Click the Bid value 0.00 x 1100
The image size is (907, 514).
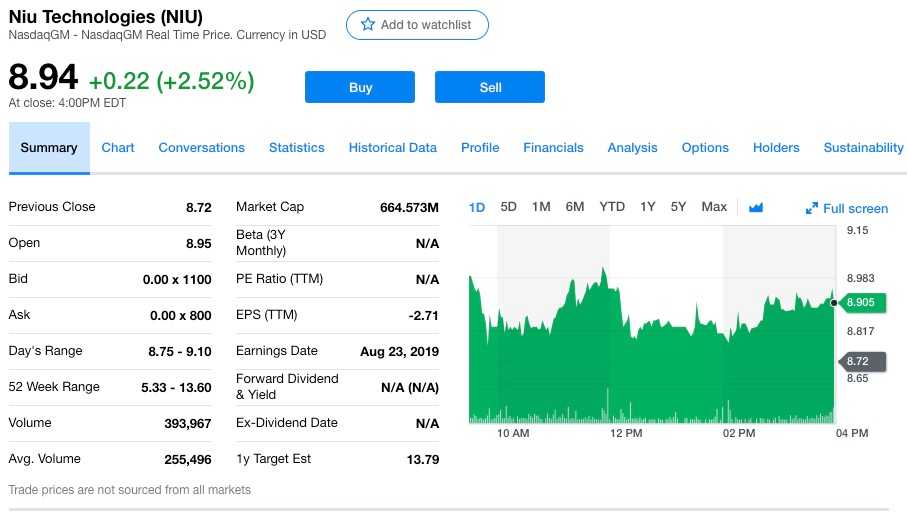pos(177,280)
